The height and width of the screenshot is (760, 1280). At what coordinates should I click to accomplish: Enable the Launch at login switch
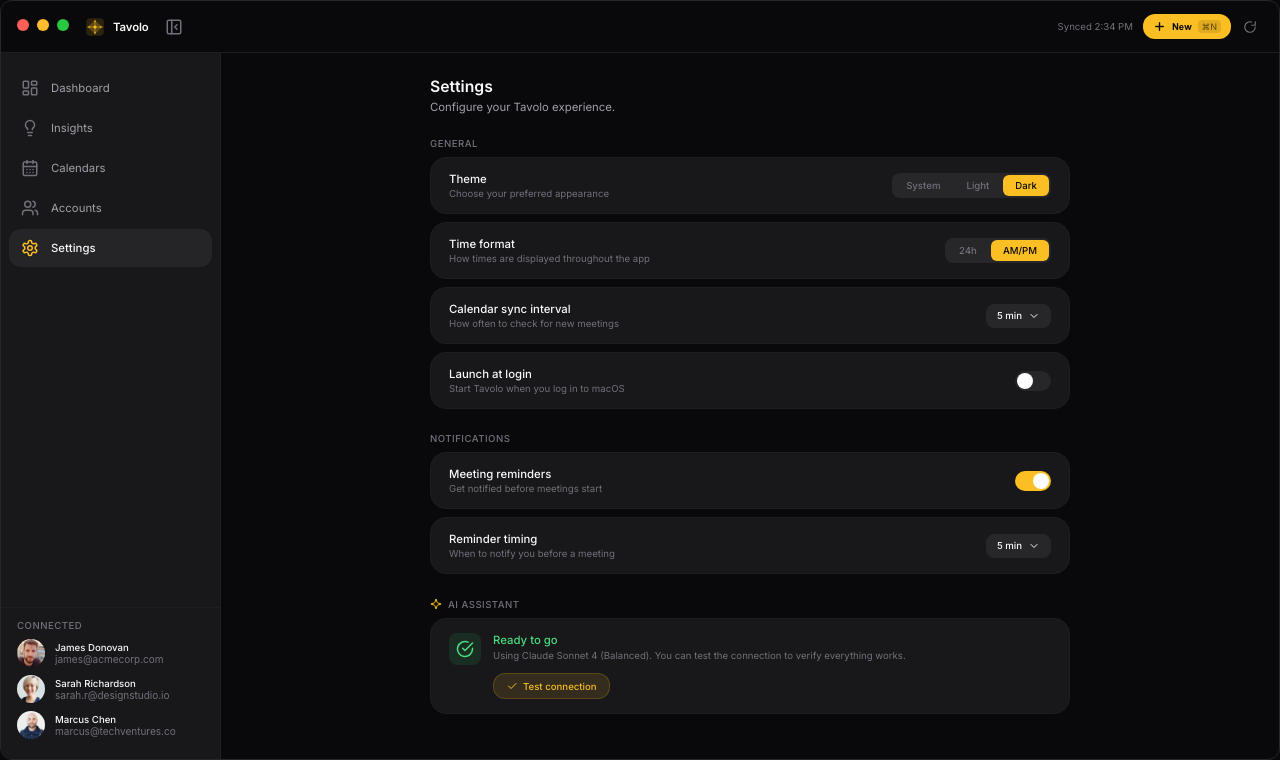(1032, 381)
